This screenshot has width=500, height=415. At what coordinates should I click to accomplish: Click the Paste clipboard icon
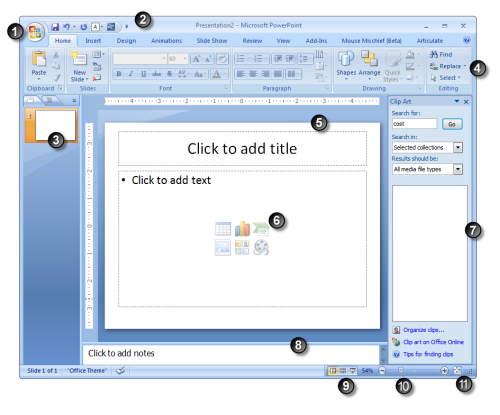(39, 59)
